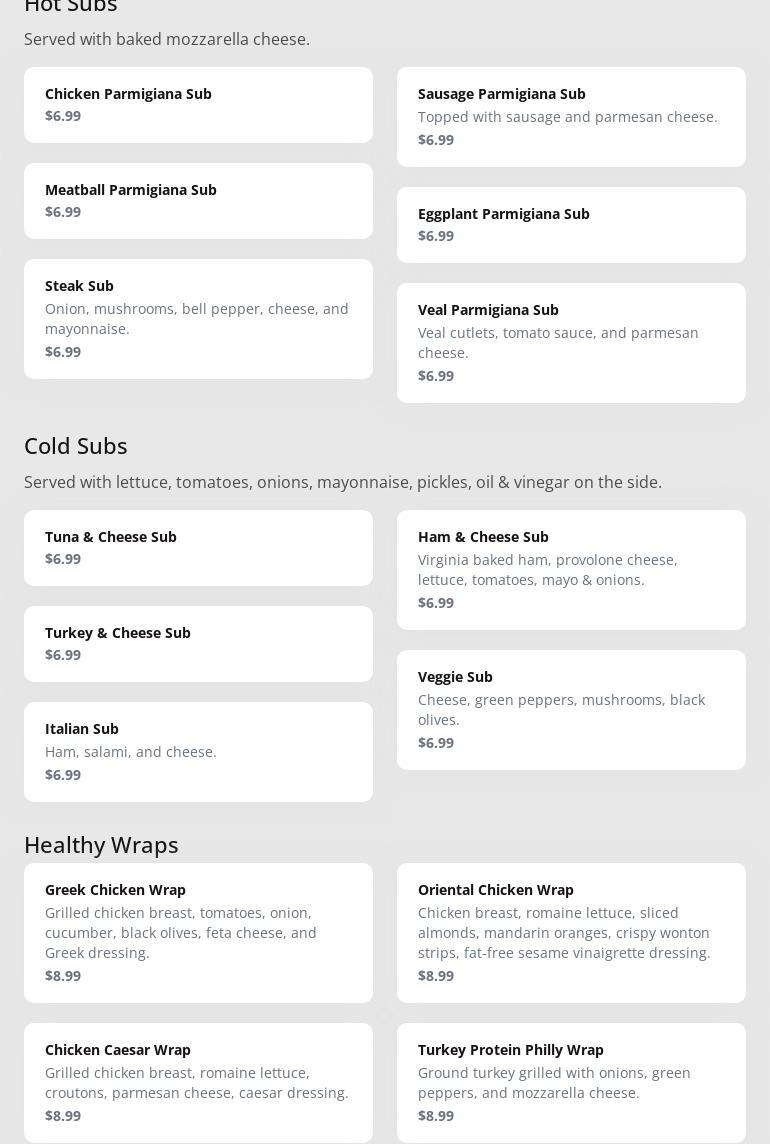Click the Veggie Sub ingredients description

tap(561, 710)
